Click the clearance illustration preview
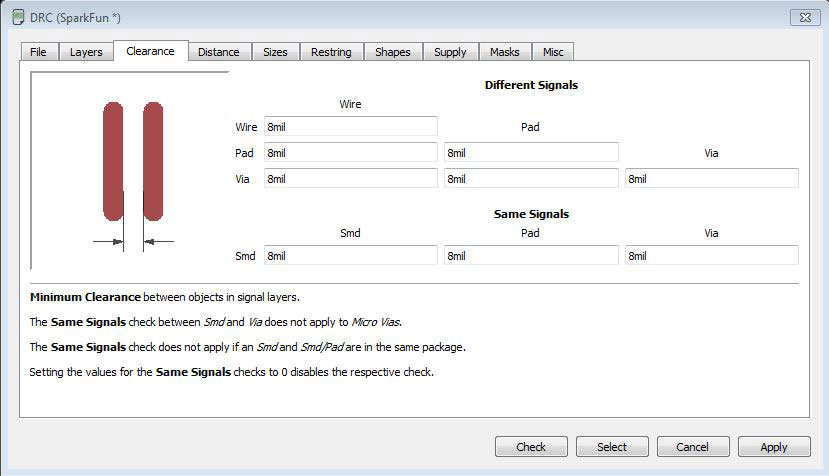Screen dimensions: 829x476 [x=130, y=170]
